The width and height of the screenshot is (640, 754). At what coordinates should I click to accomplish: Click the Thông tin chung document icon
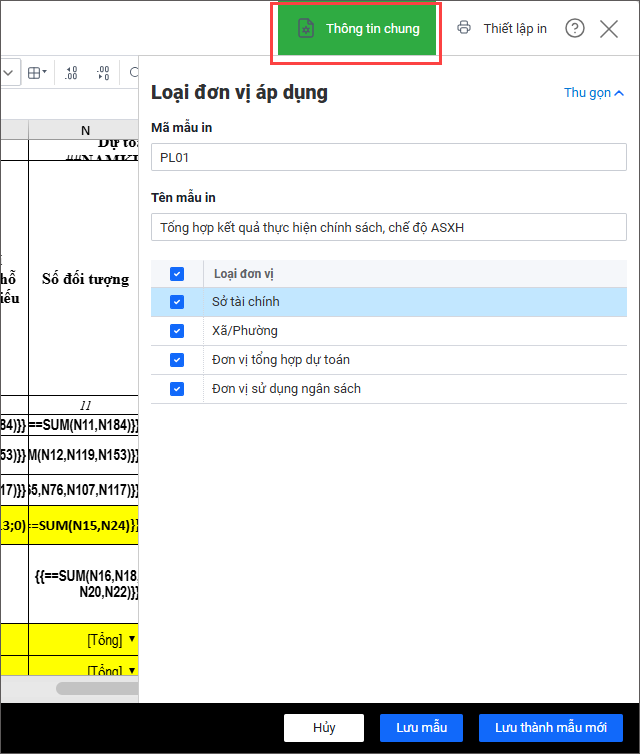tap(306, 29)
